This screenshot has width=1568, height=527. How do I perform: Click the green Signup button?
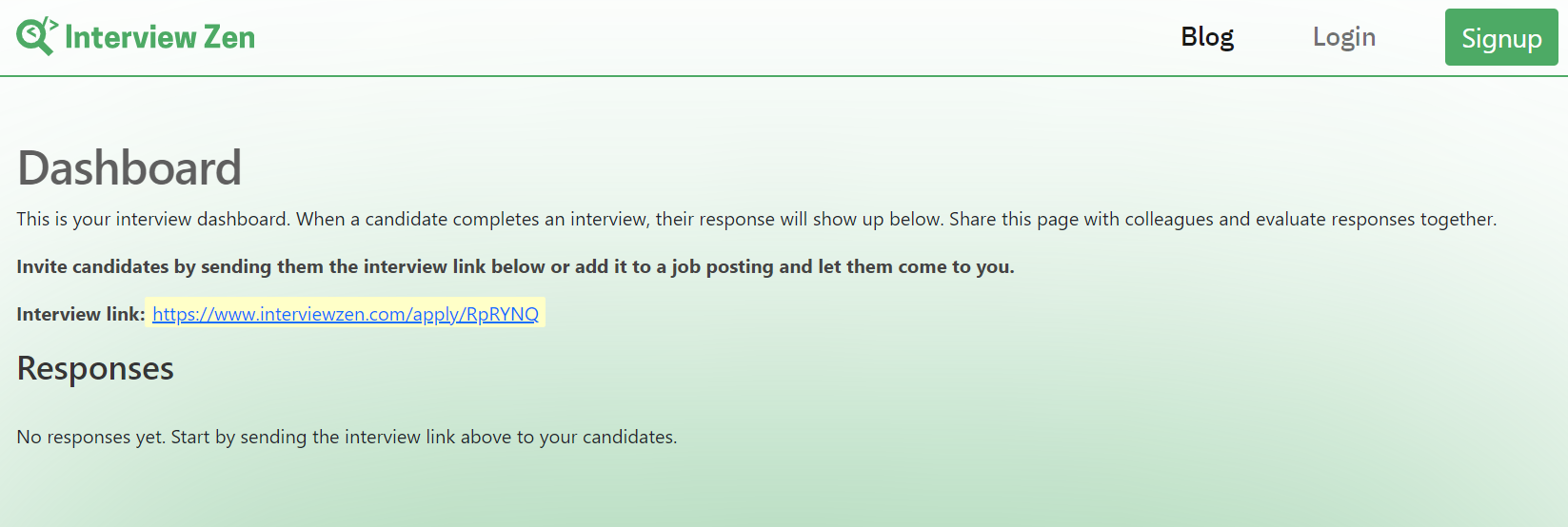[x=1501, y=37]
